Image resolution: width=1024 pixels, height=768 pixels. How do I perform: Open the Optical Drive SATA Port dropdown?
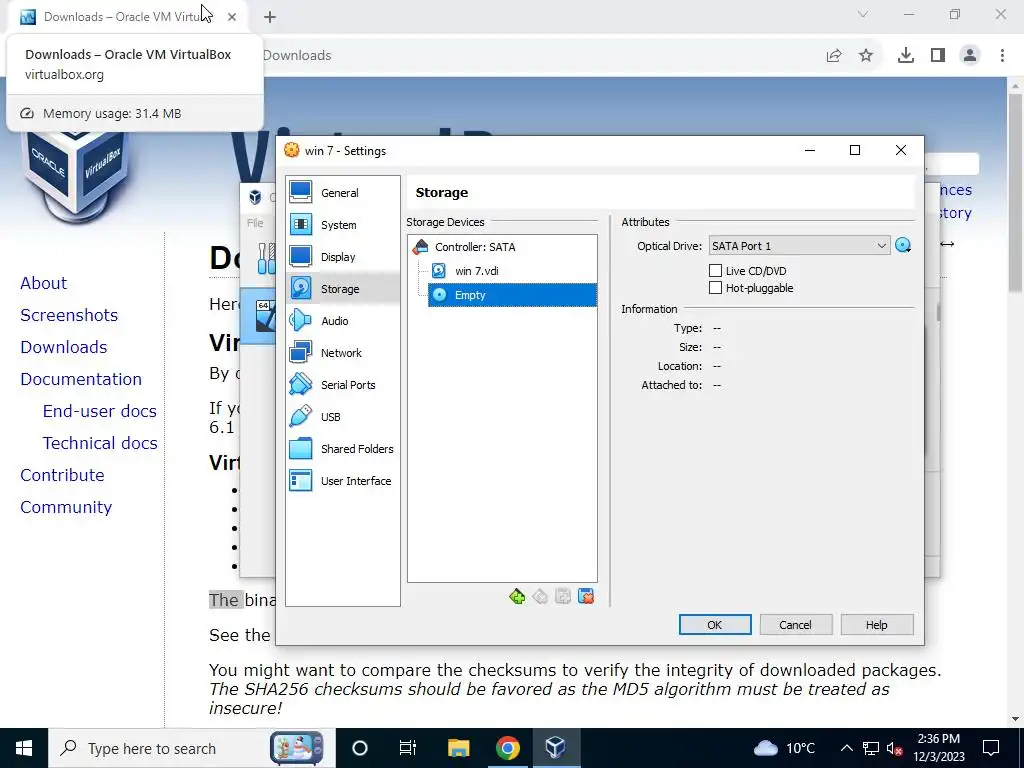point(799,246)
